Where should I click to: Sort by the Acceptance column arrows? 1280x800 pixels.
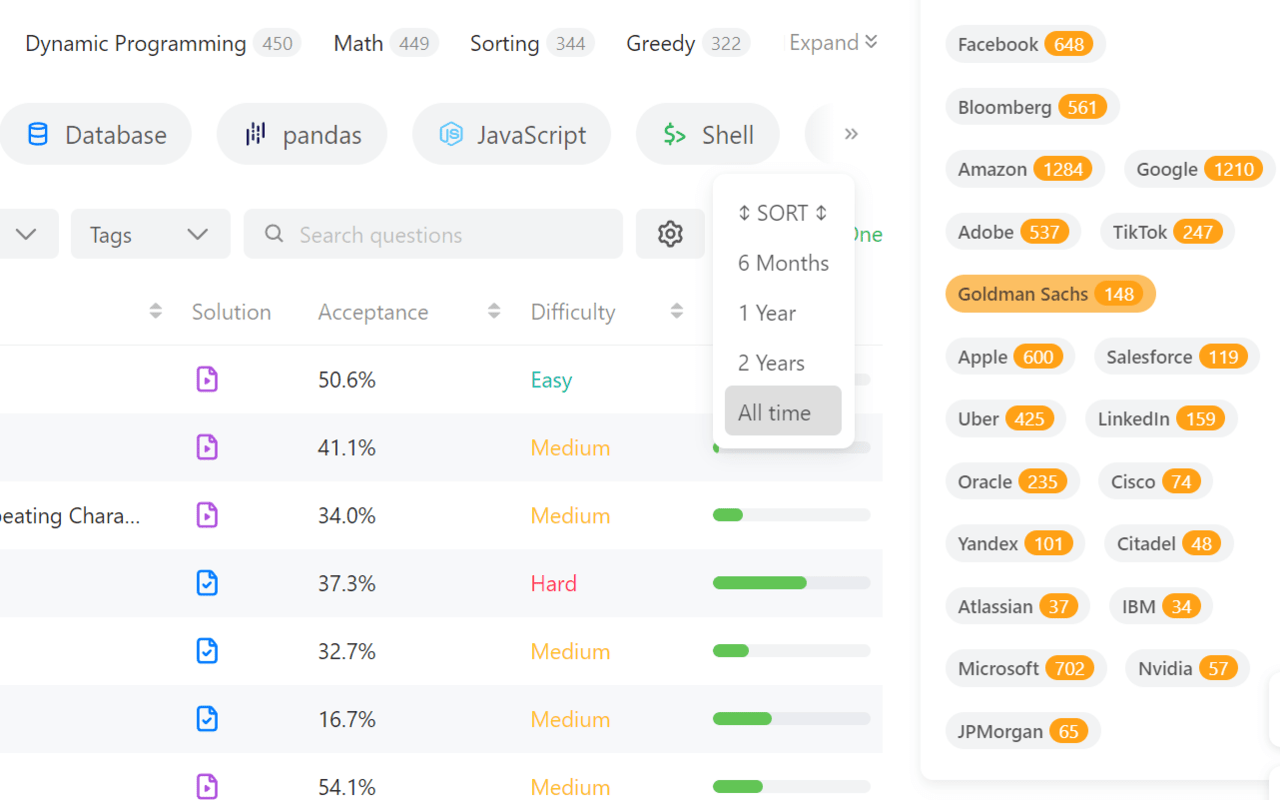[494, 312]
